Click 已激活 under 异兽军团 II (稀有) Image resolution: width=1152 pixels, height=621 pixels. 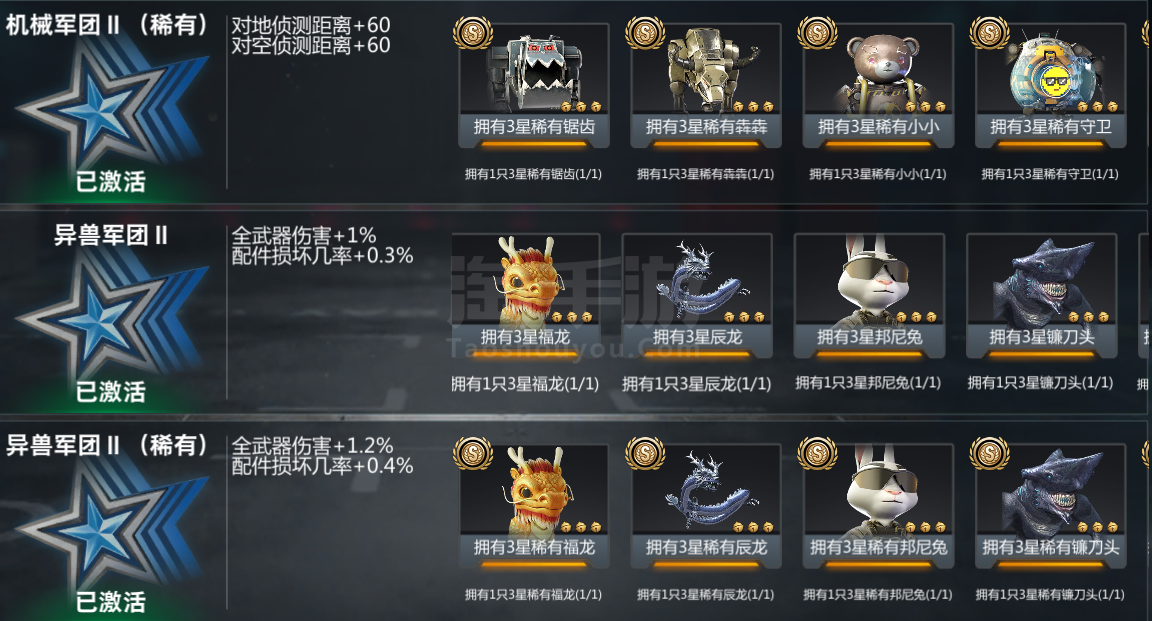111,602
